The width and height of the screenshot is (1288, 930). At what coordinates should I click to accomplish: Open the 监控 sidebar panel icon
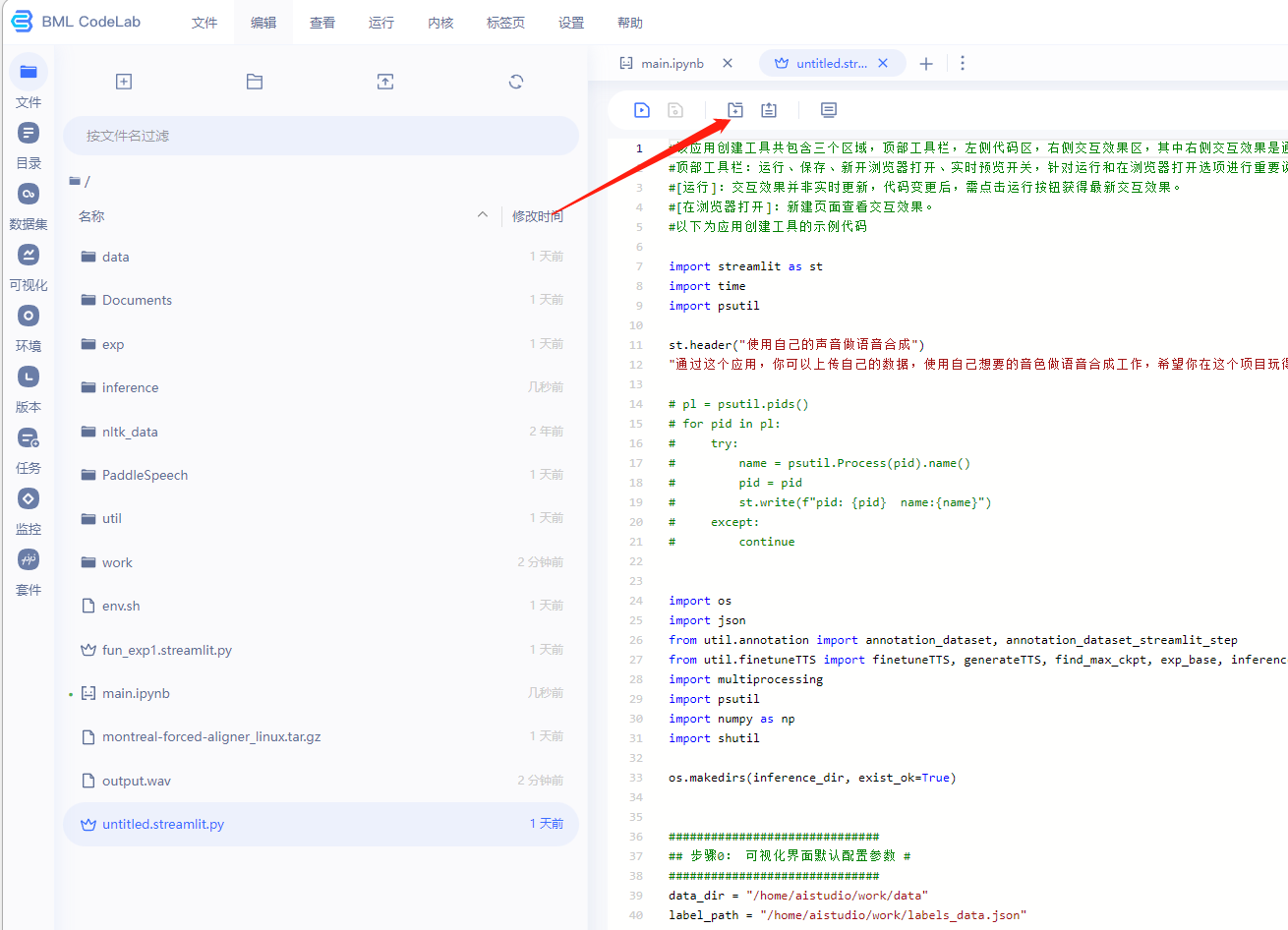(x=29, y=498)
